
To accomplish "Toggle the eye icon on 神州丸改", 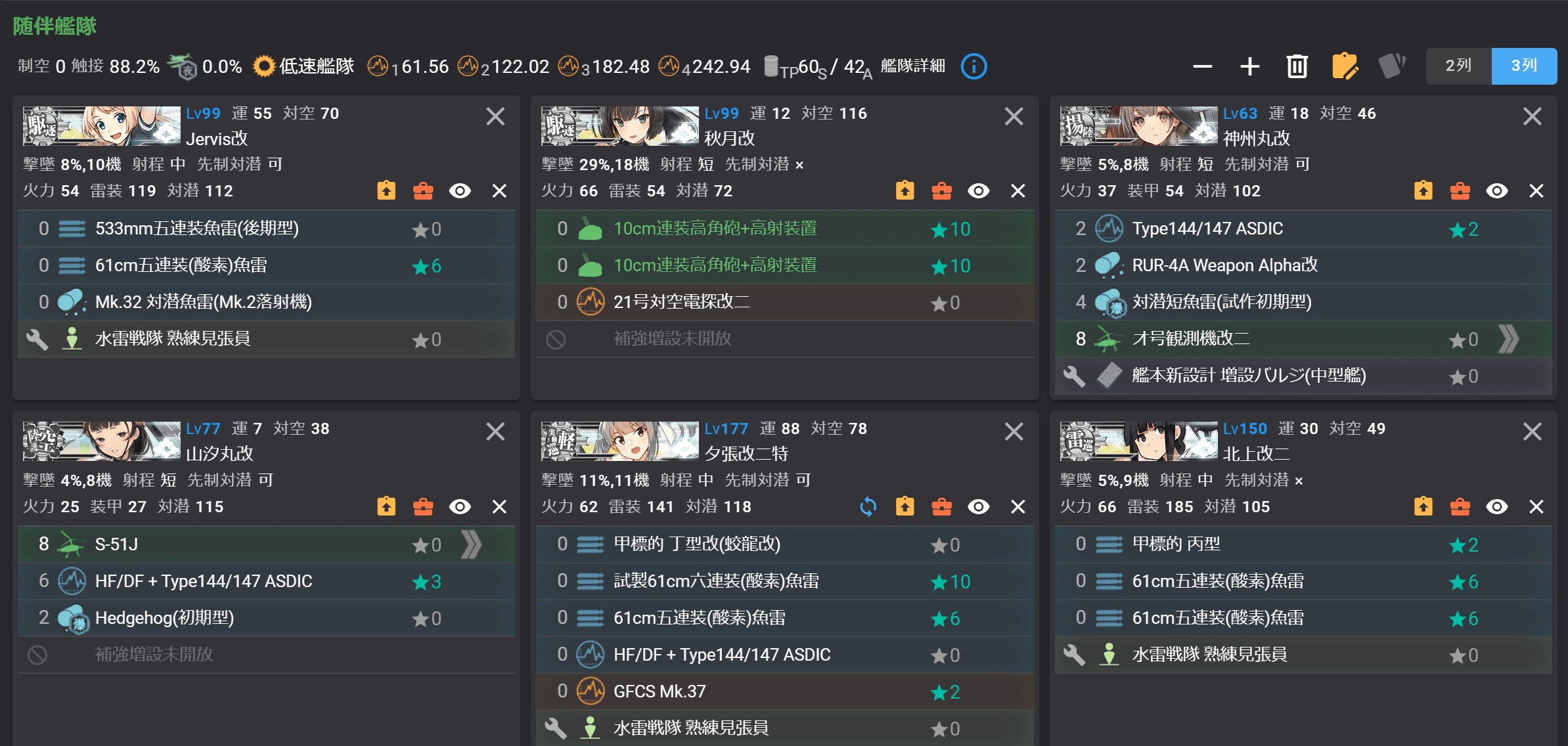I will click(1496, 190).
